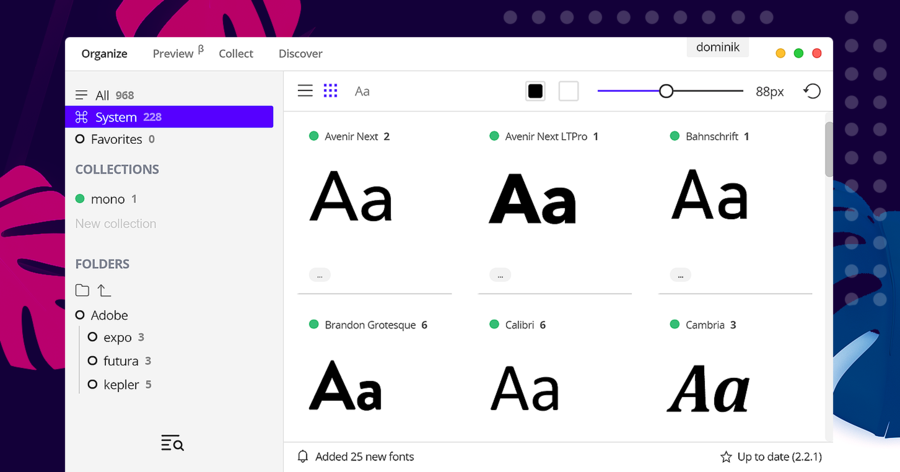Click the star update icon
The height and width of the screenshot is (472, 900).
(x=726, y=456)
